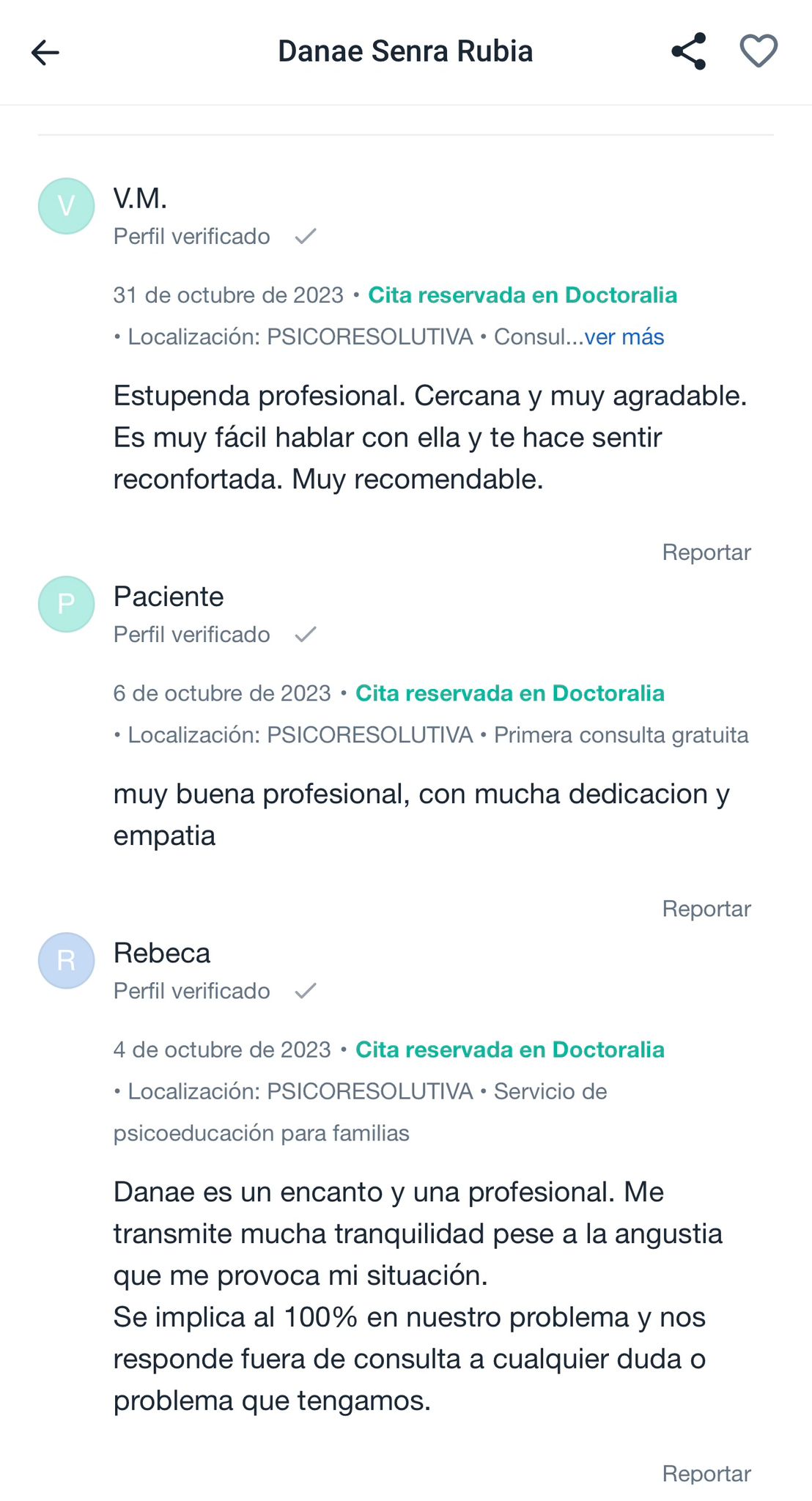Tap the back arrow icon

point(45,52)
